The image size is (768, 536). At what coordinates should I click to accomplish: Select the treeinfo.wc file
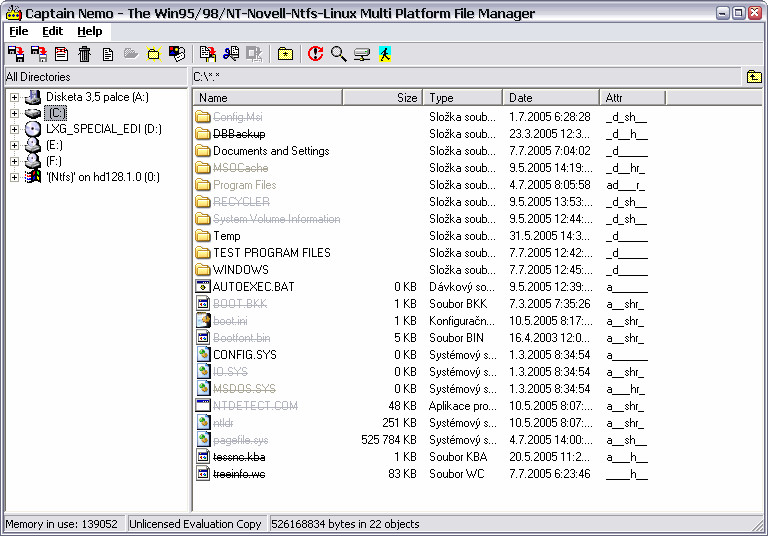click(x=239, y=474)
